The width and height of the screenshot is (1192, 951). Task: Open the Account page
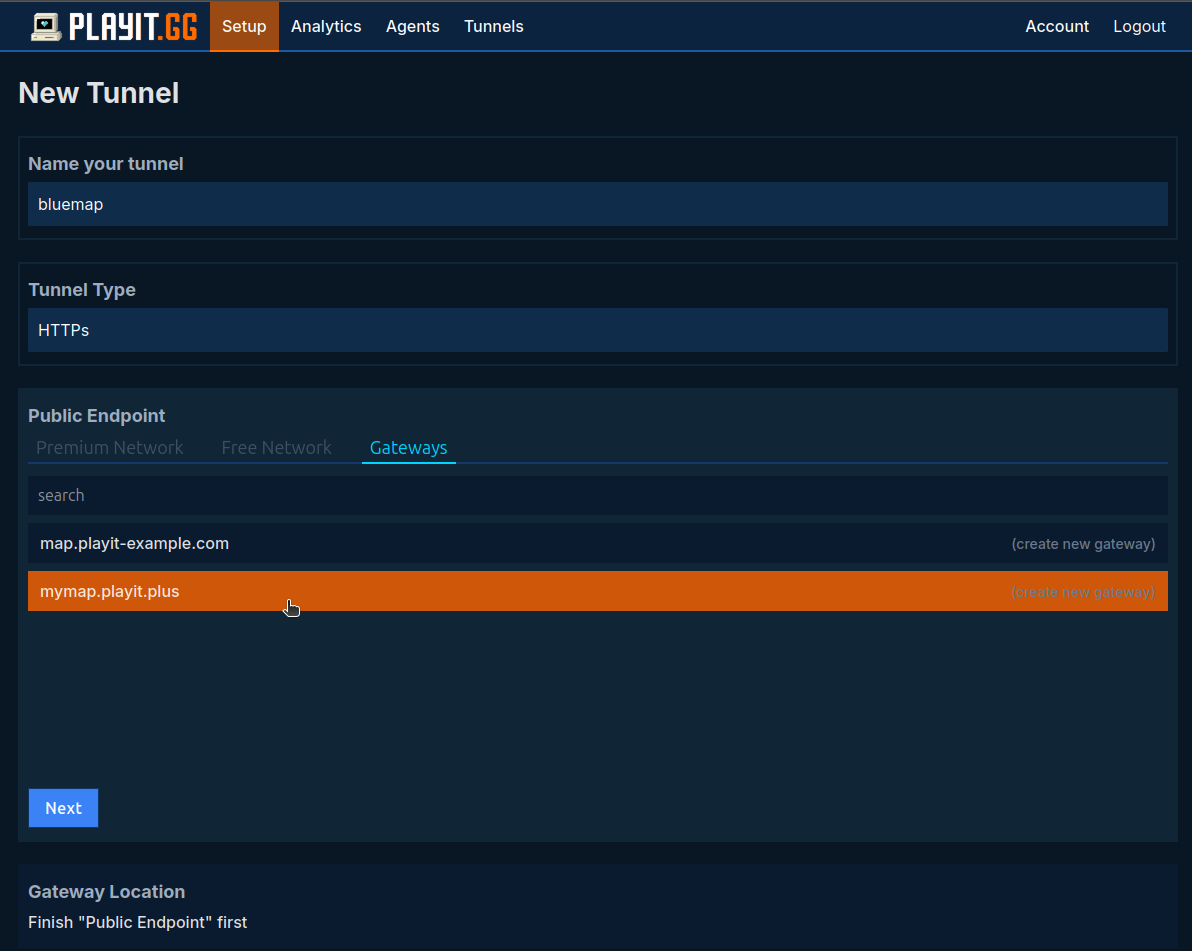pyautogui.click(x=1056, y=27)
